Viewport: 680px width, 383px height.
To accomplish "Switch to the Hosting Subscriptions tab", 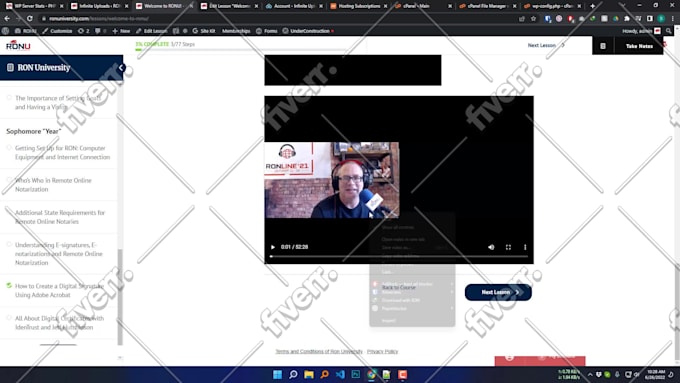I will click(358, 6).
